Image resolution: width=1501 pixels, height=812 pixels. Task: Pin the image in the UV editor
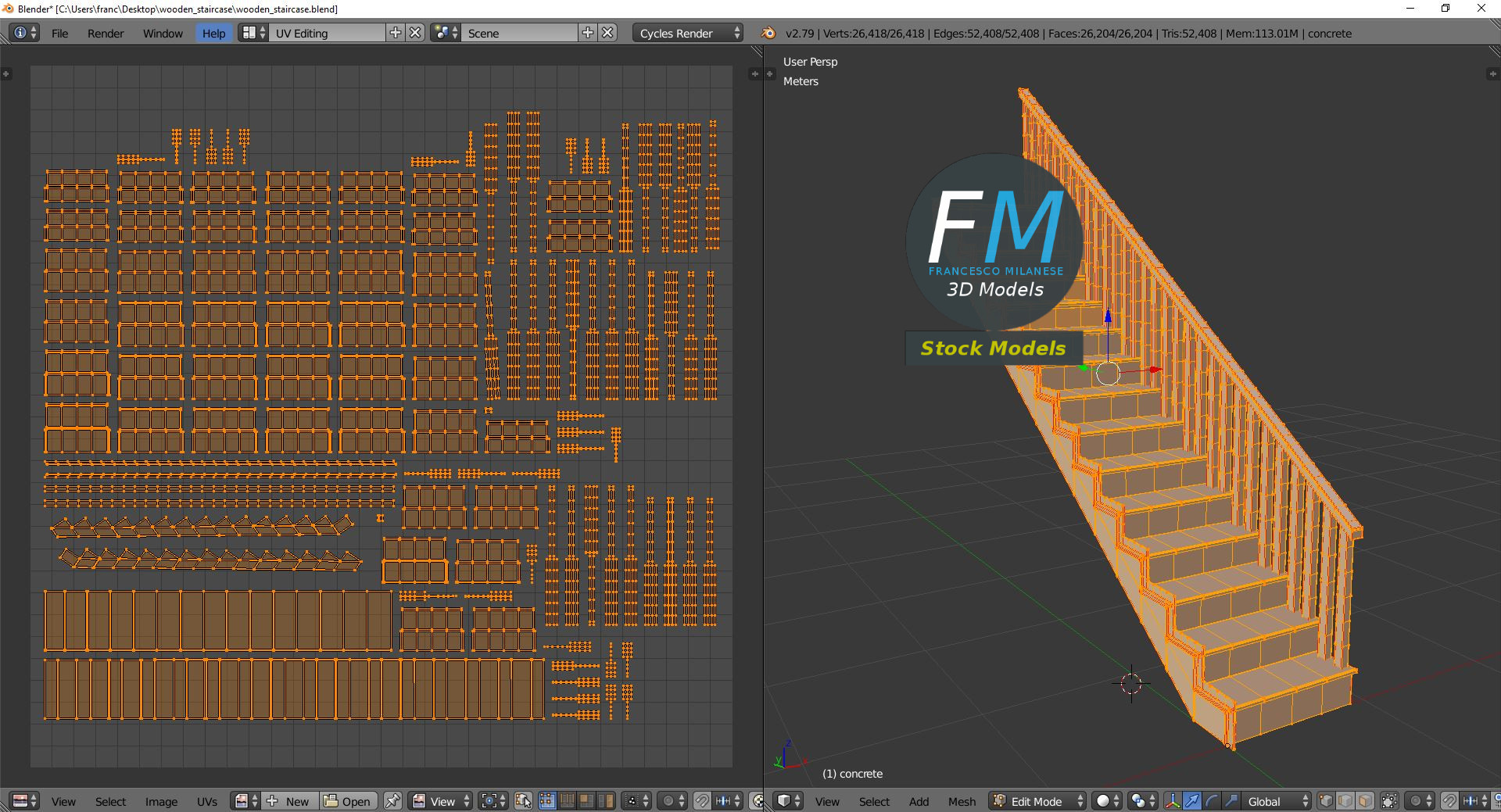(x=392, y=801)
